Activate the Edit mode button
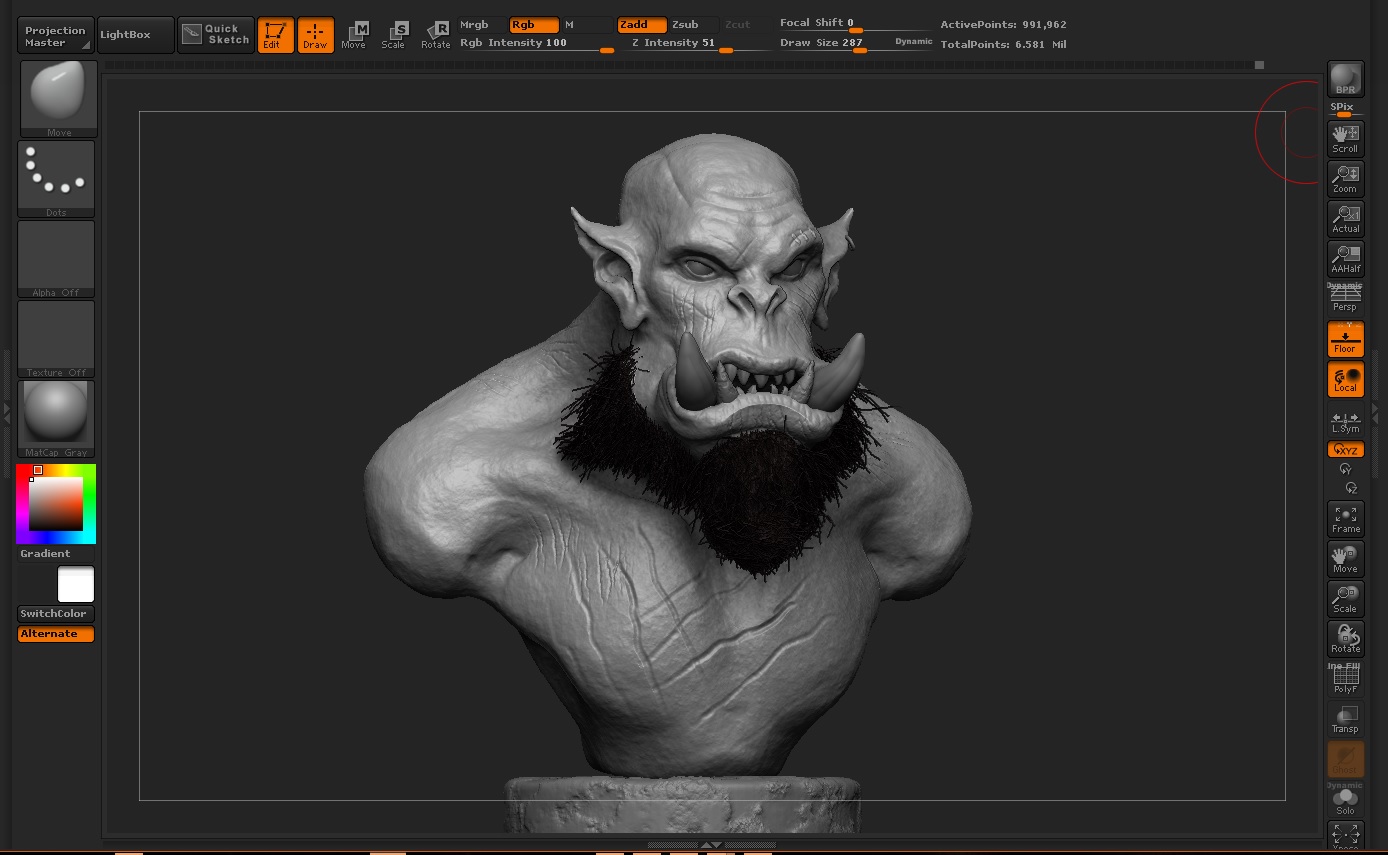Image resolution: width=1388 pixels, height=855 pixels. (275, 35)
